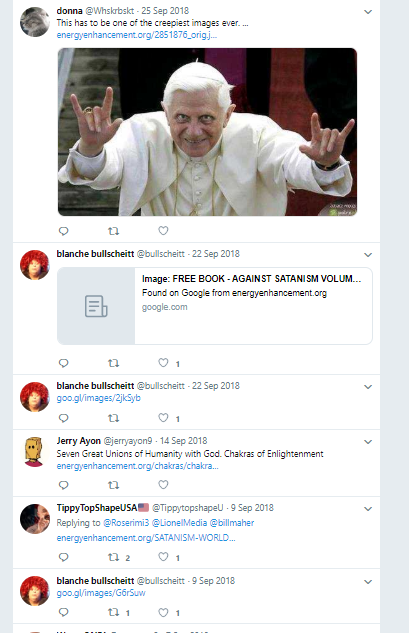Reply to donna's creepiest images tweet
The height and width of the screenshot is (633, 409).
point(63,231)
